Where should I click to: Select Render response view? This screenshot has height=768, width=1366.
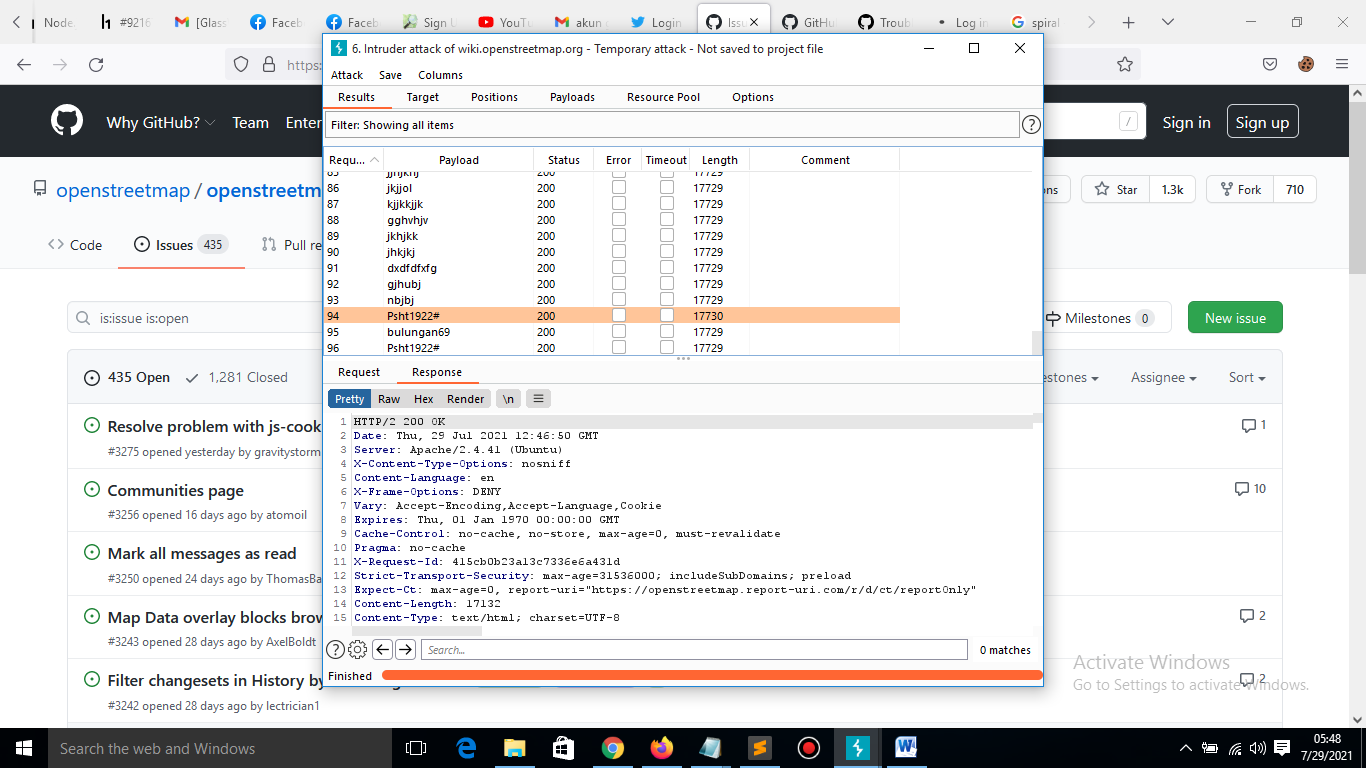click(466, 399)
